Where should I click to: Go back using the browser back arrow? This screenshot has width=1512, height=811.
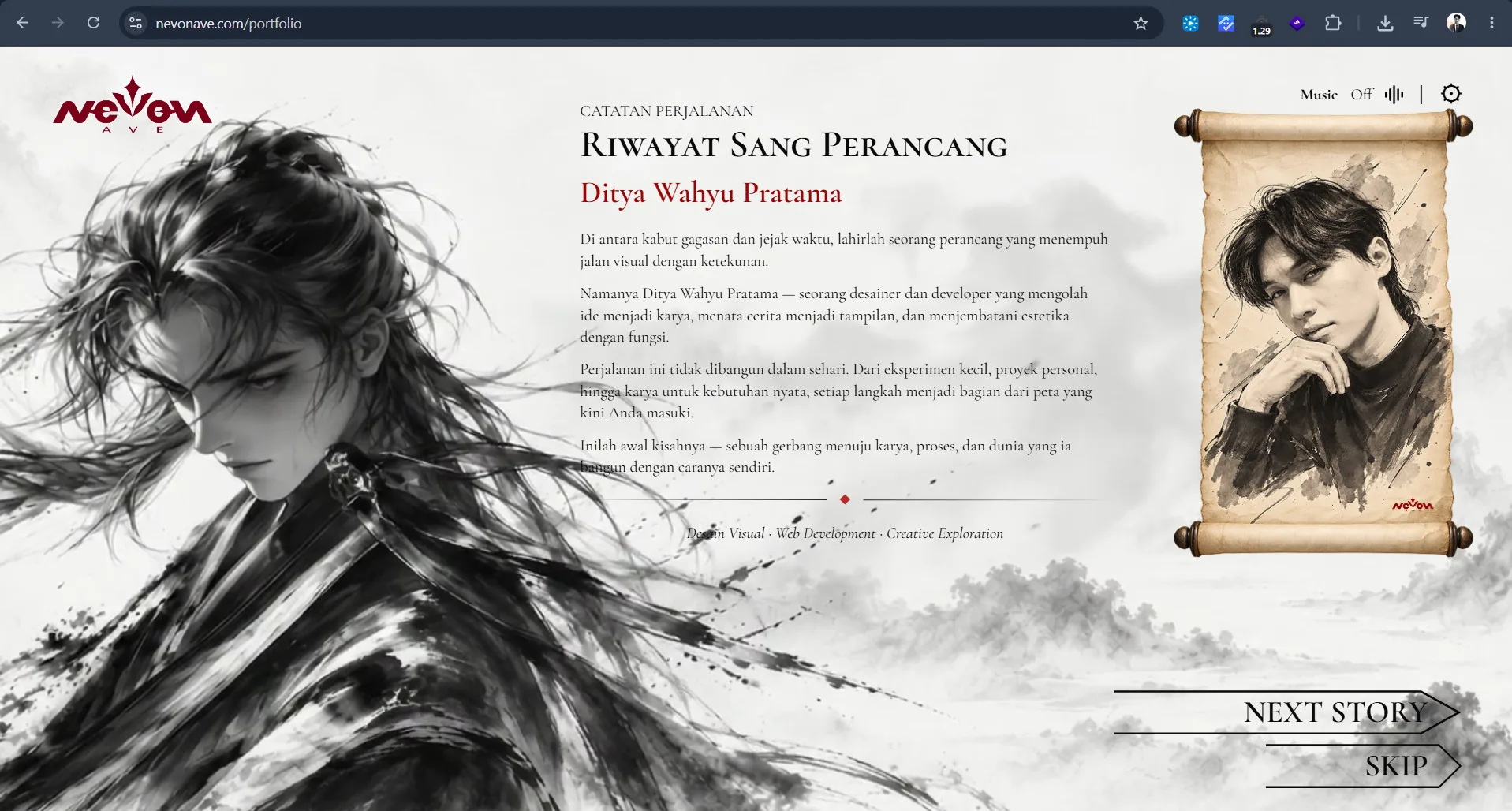23,23
